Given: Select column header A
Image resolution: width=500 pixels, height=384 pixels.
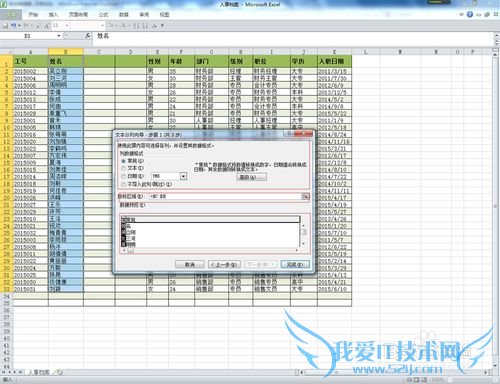Looking at the screenshot, I should pyautogui.click(x=31, y=52).
